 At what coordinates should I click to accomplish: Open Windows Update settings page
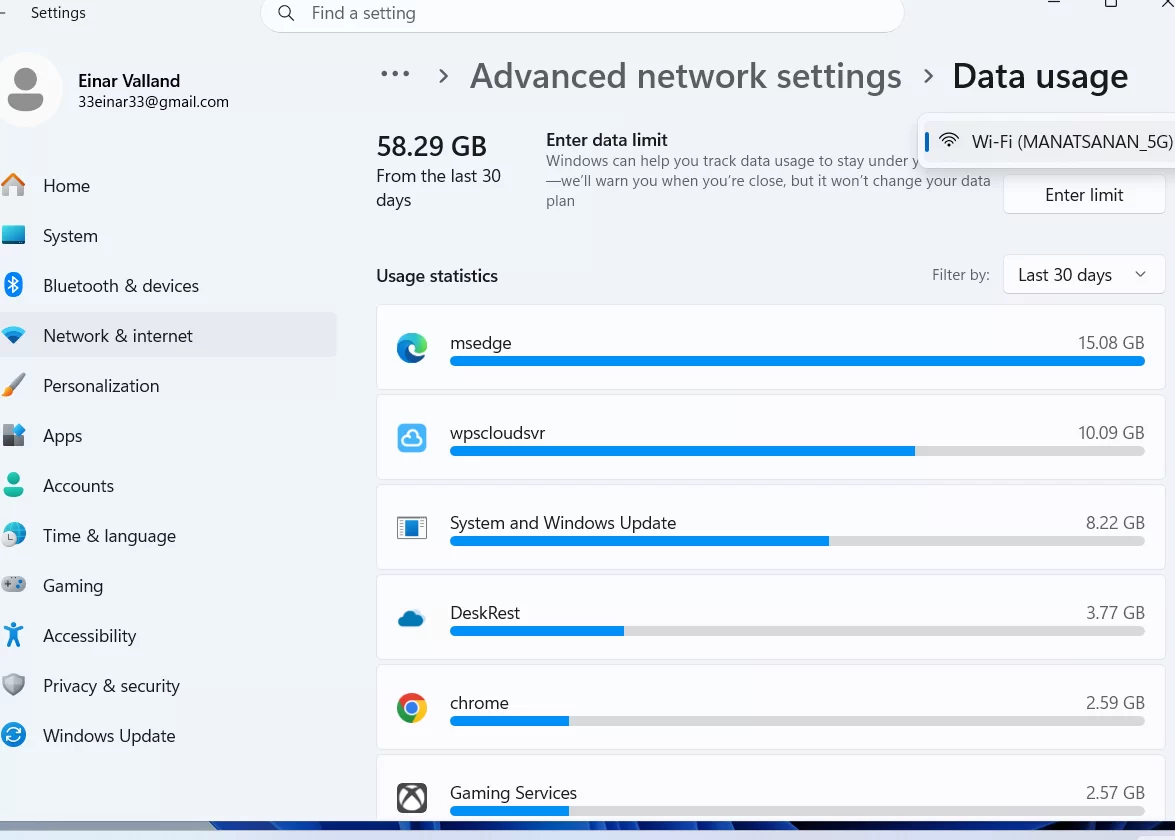coord(169,736)
